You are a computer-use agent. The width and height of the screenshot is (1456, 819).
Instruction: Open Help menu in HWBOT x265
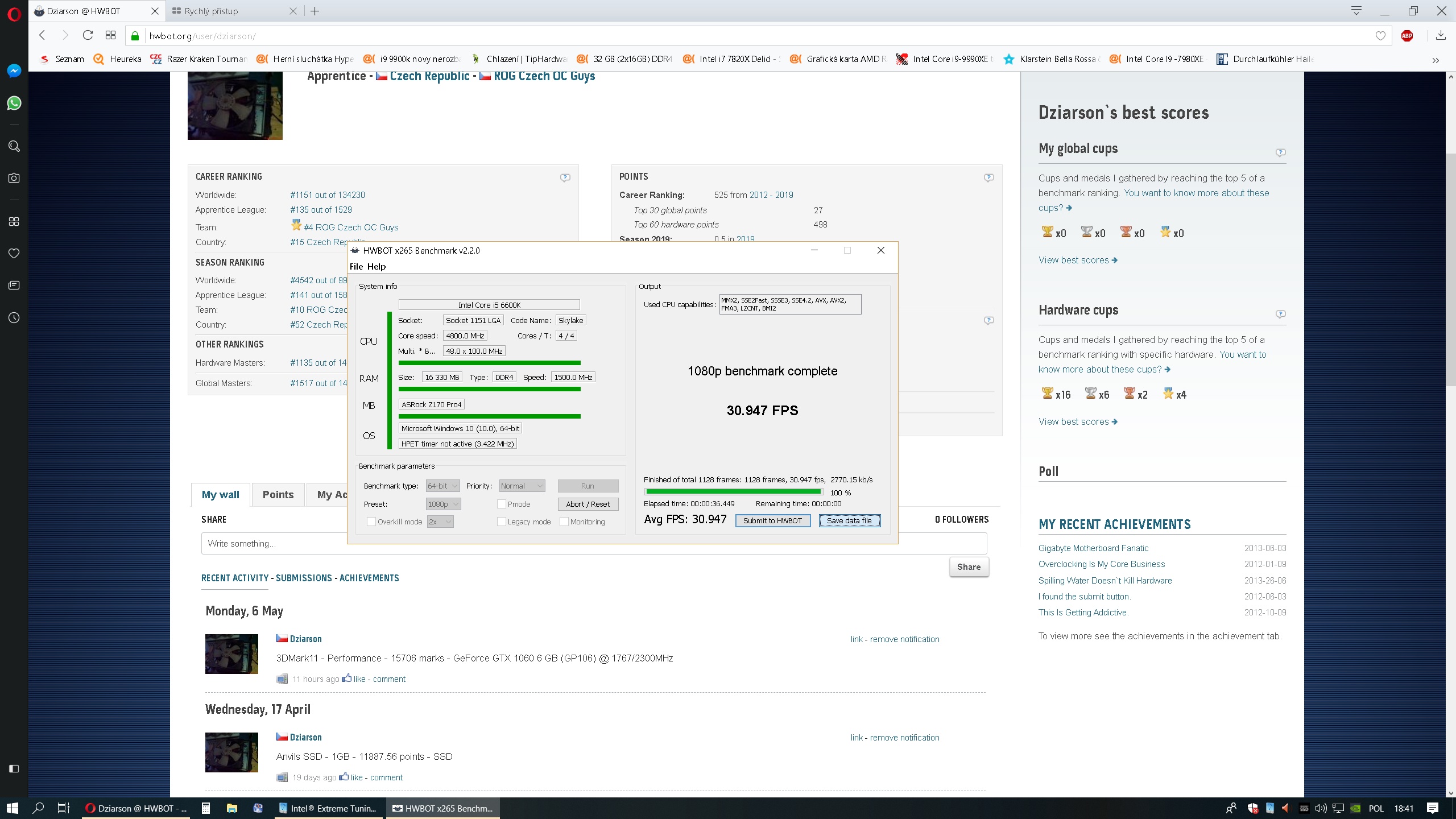click(376, 266)
